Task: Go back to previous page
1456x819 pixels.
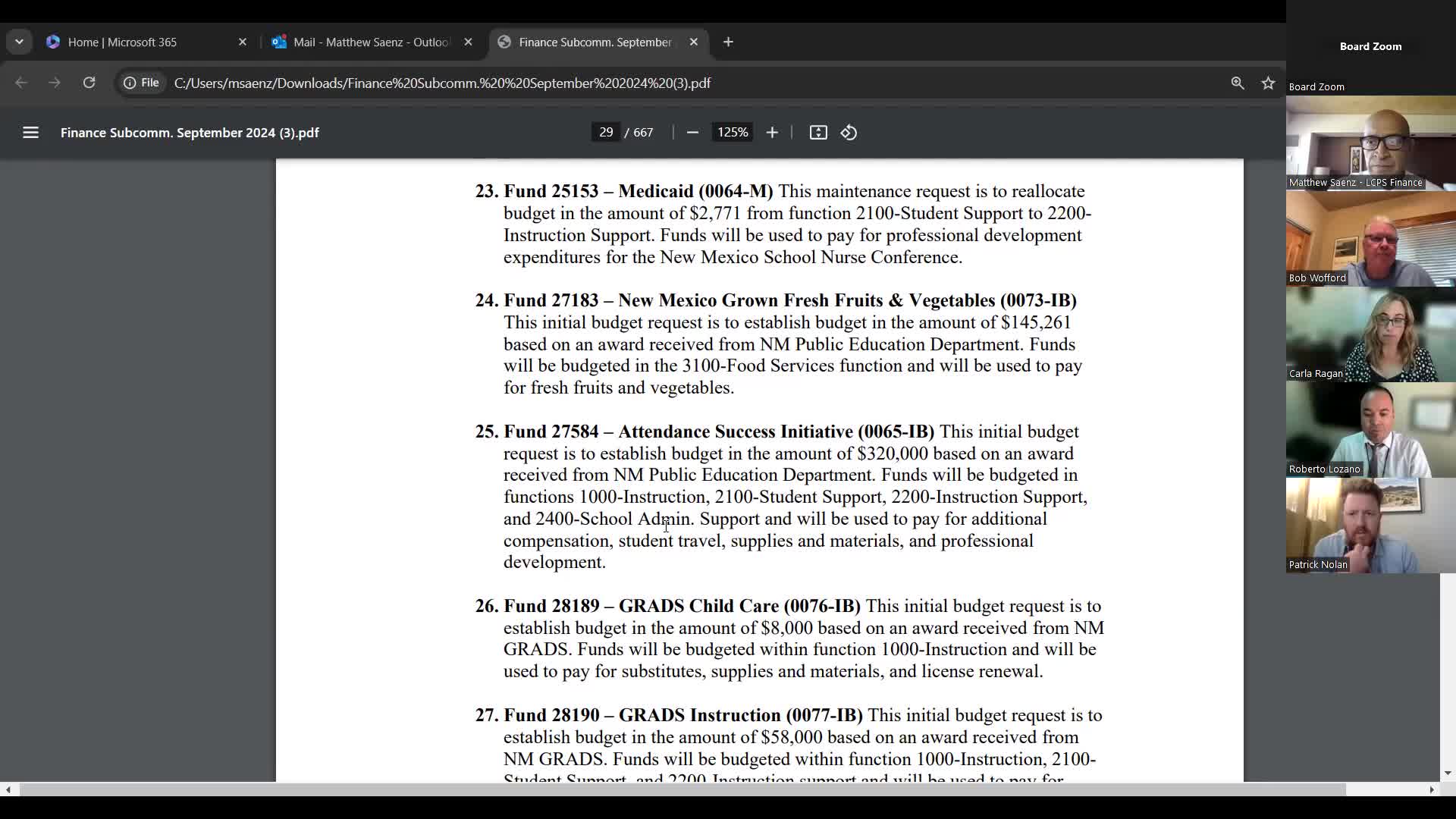Action: coord(21,83)
